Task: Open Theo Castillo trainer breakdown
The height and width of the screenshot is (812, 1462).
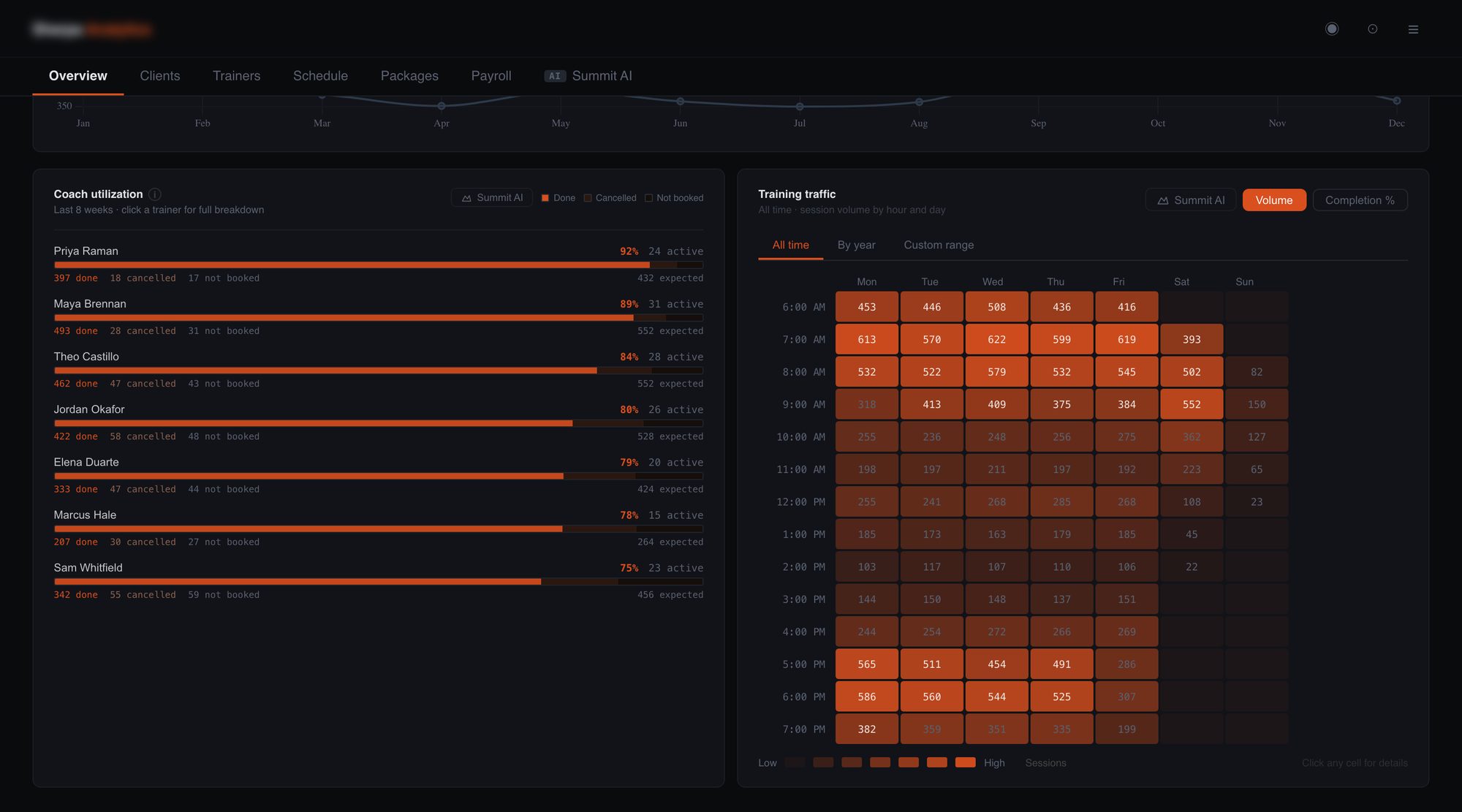Action: point(379,369)
